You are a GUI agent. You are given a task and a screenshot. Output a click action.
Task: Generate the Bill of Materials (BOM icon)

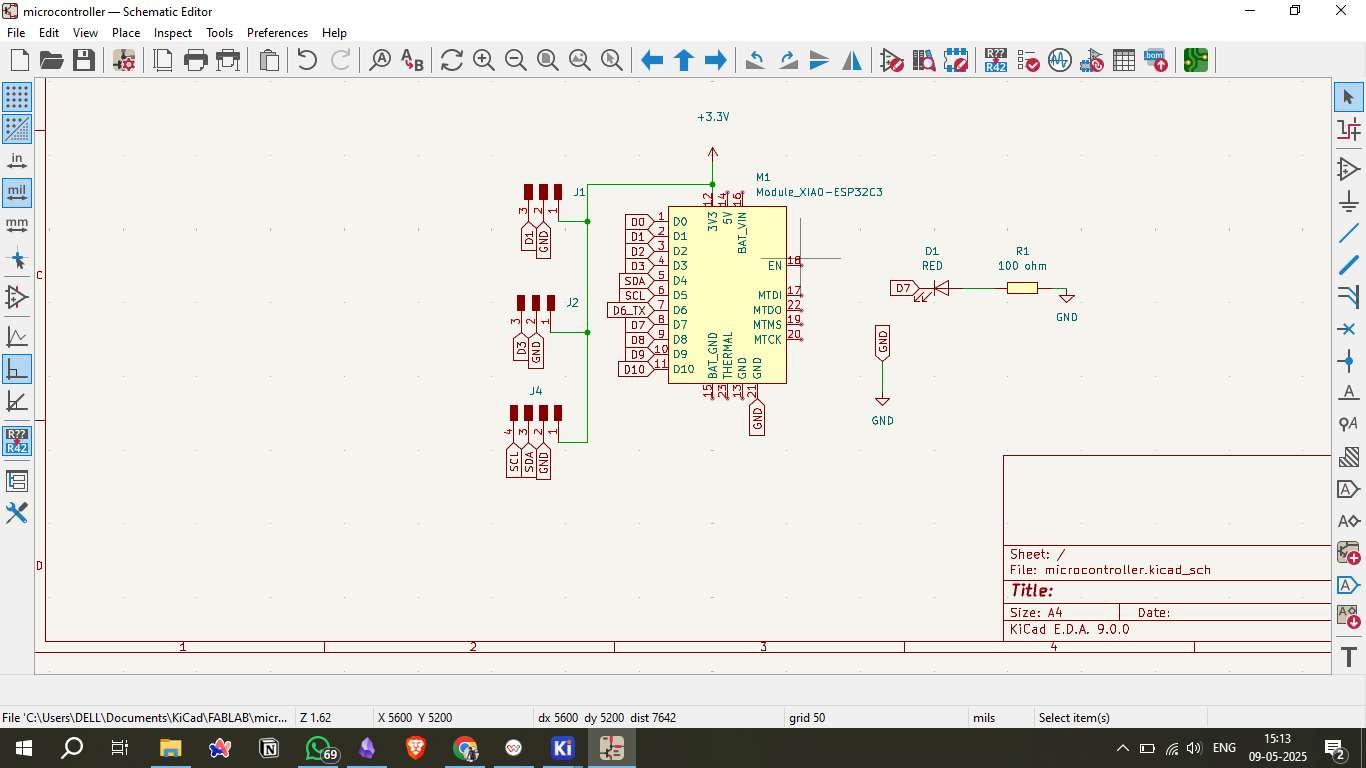coord(1156,61)
